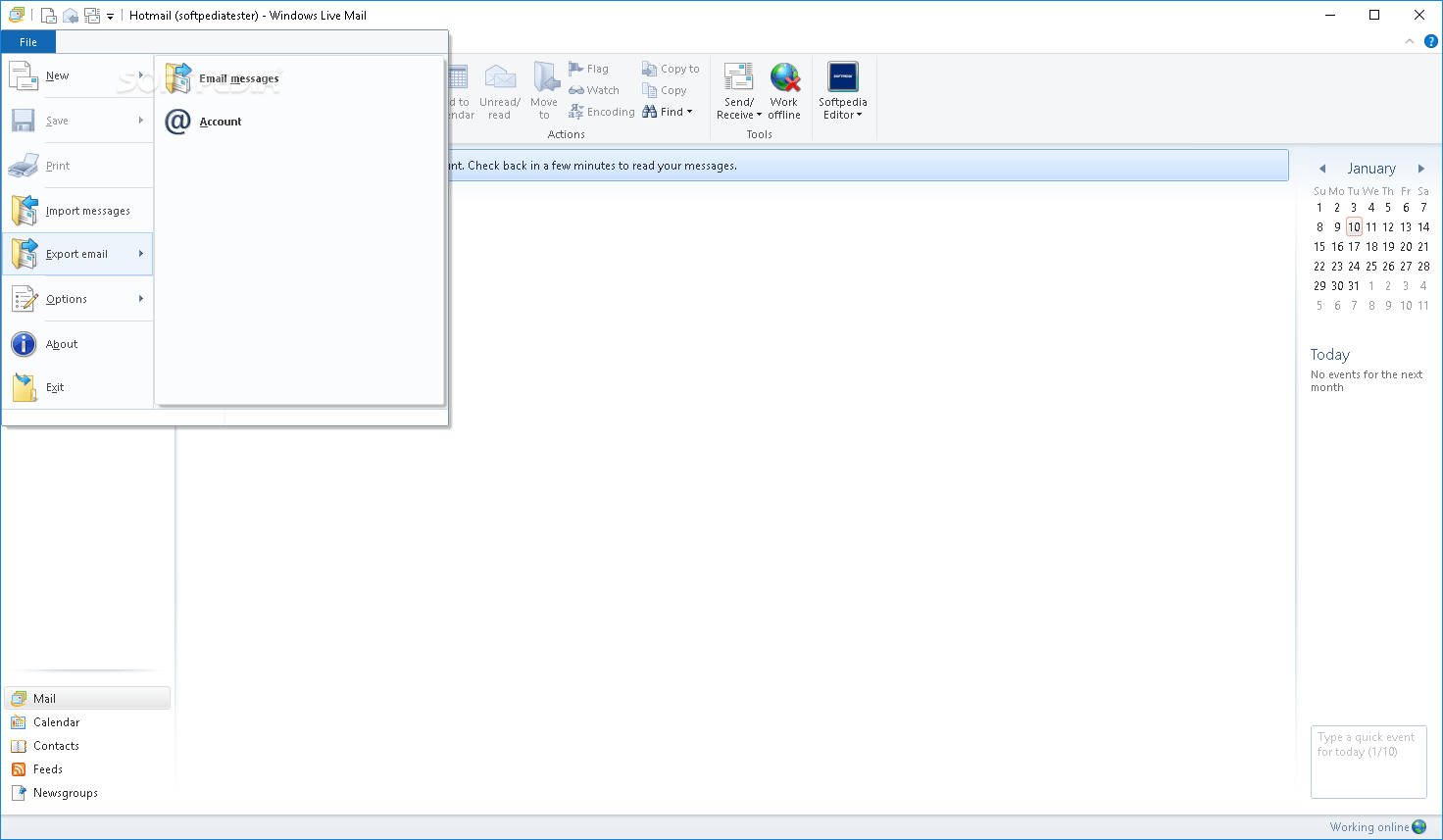The width and height of the screenshot is (1443, 840).
Task: Toggle Work offline
Action: tap(784, 91)
